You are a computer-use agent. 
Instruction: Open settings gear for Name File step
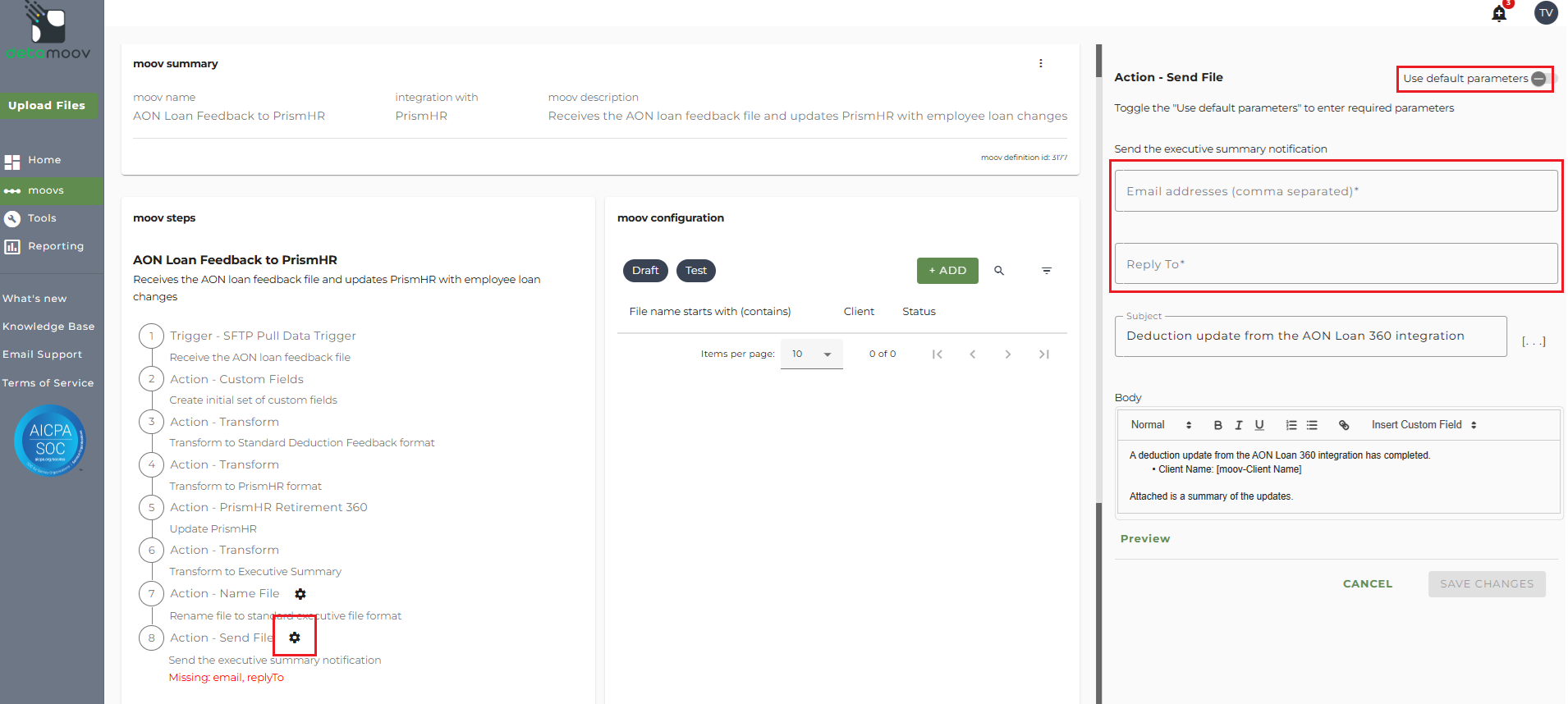(300, 594)
